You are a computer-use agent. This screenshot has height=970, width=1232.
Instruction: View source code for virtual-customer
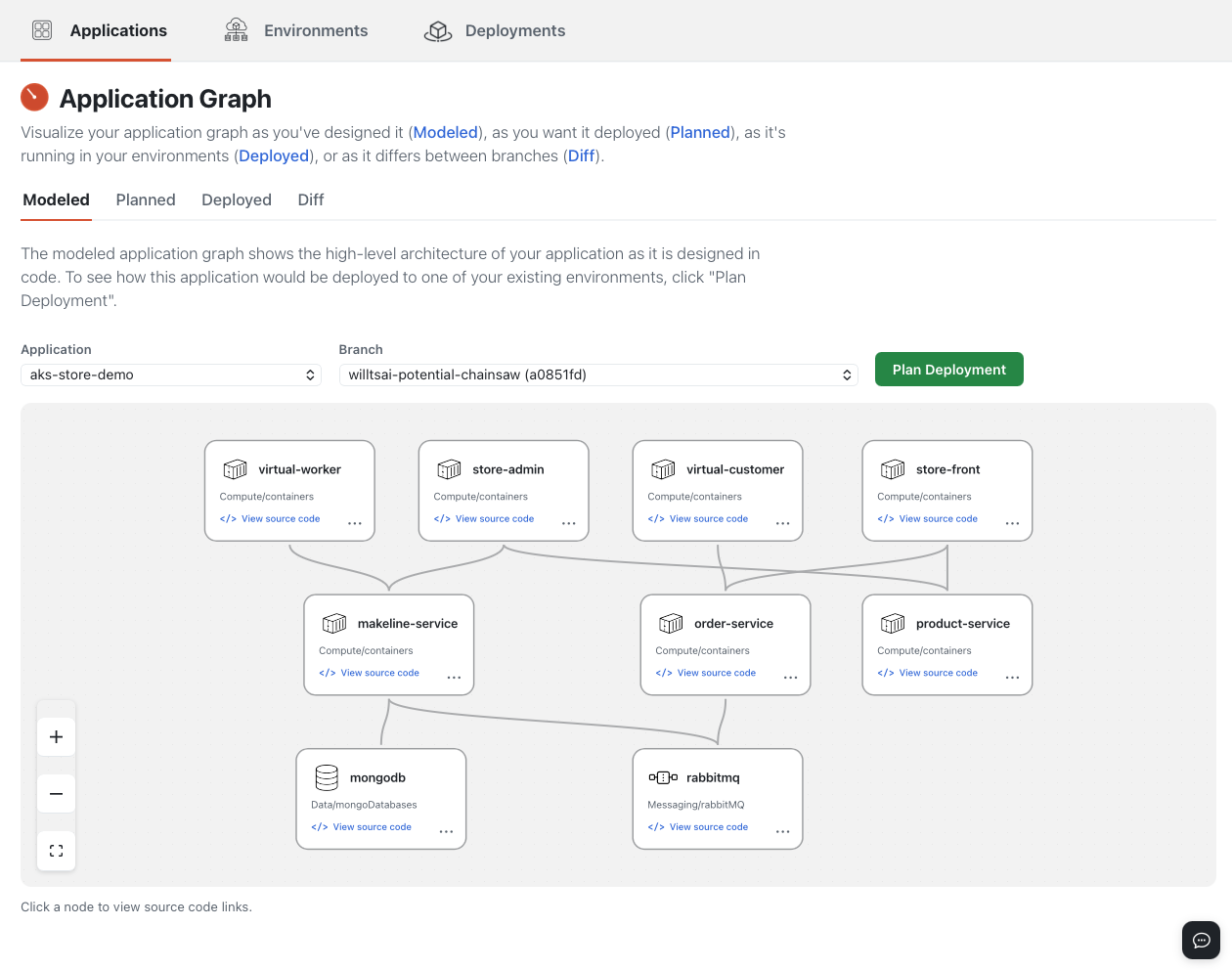pos(698,519)
